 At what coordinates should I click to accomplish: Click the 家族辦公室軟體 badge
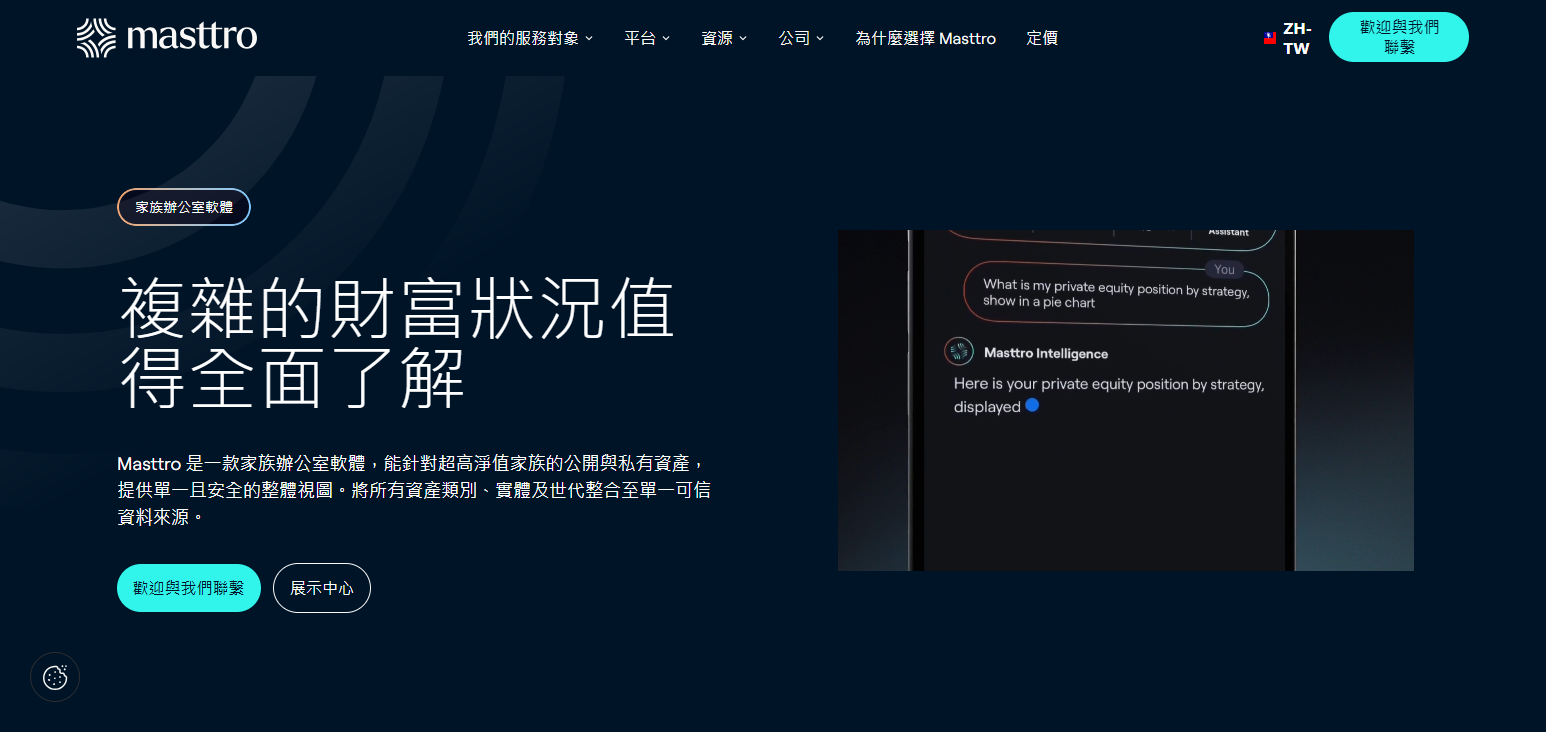(184, 207)
